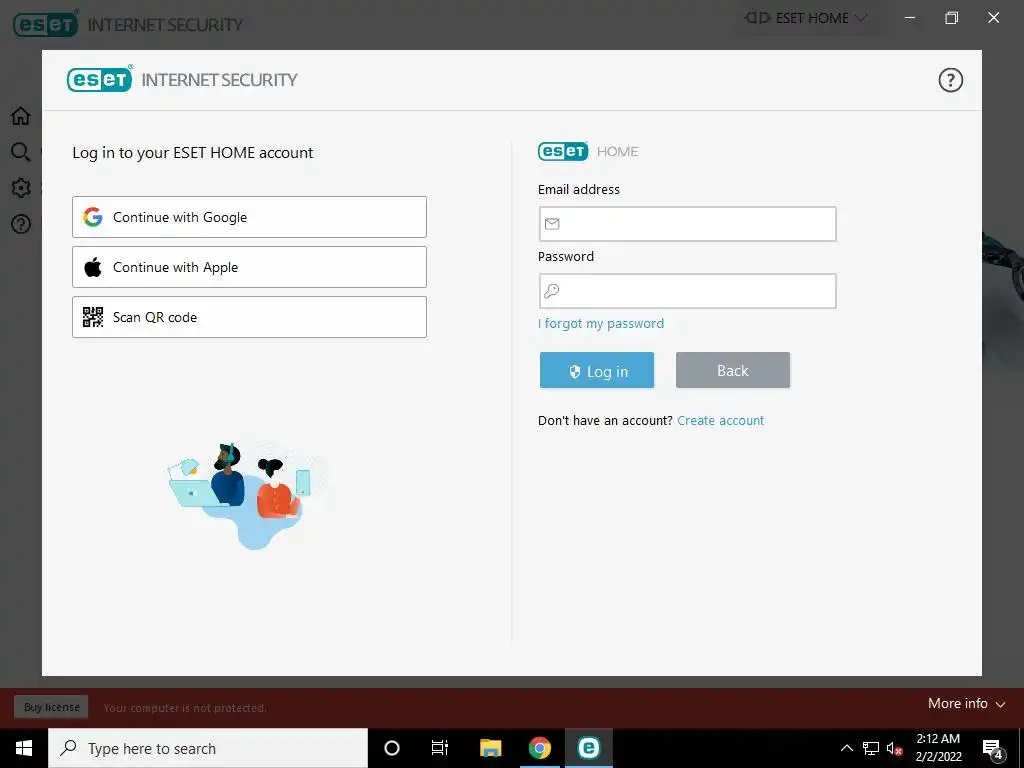
Task: Continue with Apple sign-in
Action: 249,267
